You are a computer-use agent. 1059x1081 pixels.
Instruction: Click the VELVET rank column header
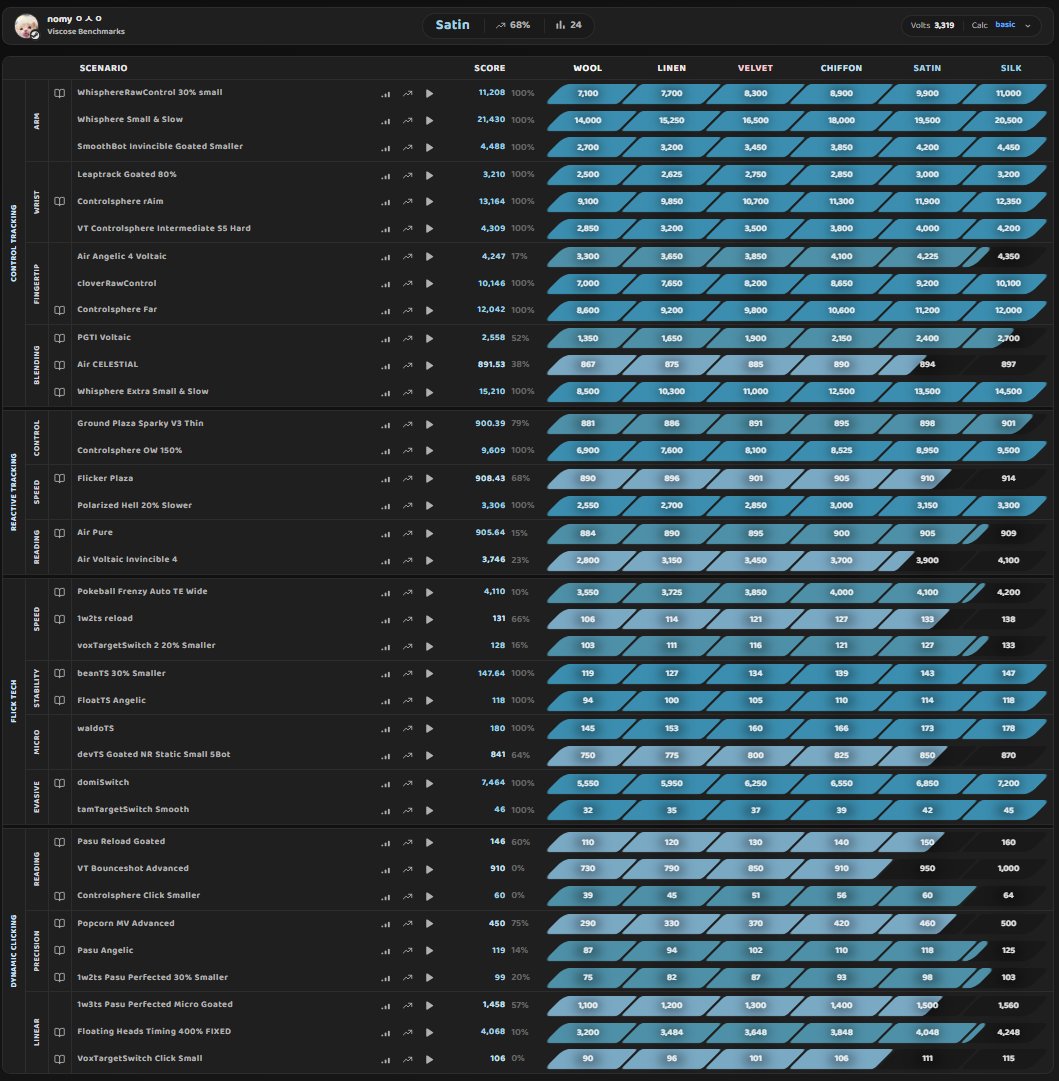coord(755,68)
